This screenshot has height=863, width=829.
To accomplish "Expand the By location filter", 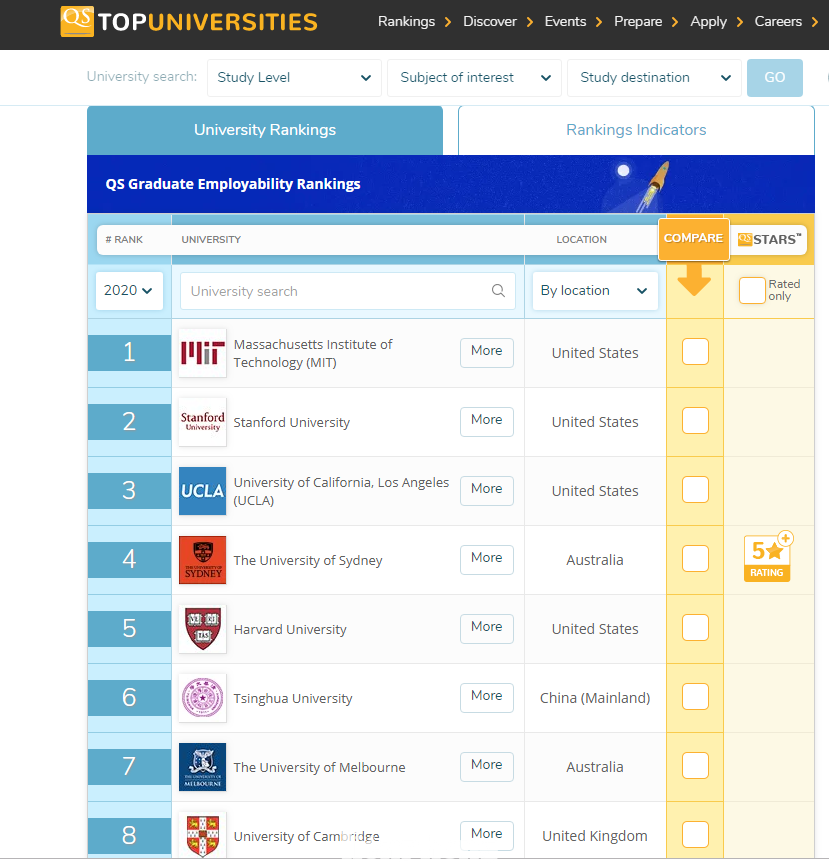I will pos(594,291).
